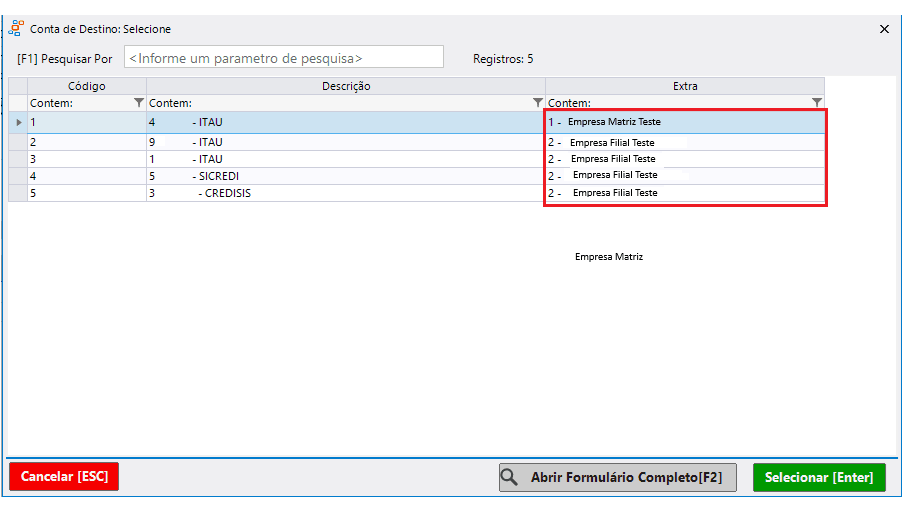The image size is (908, 506).
Task: Click the Código column filter funnel icon
Action: (x=138, y=102)
